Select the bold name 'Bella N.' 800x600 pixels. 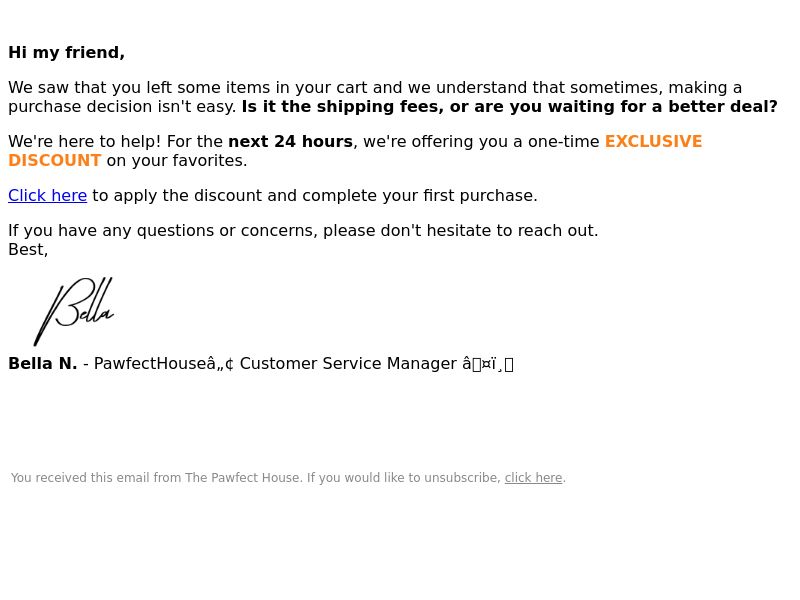point(43,363)
